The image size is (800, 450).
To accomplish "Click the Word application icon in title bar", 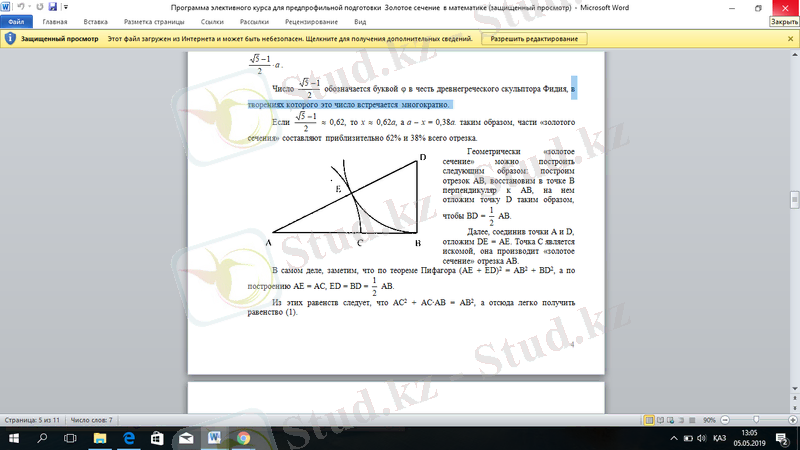I will pos(5,7).
